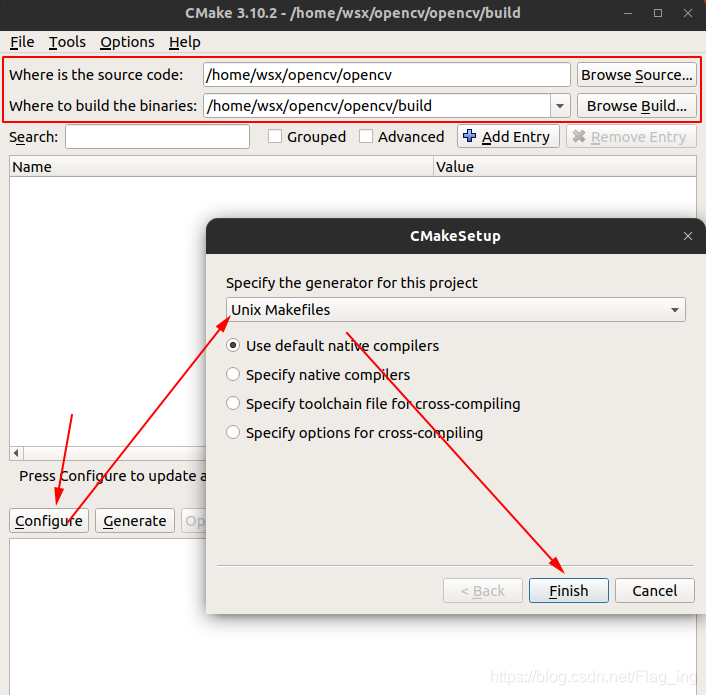Open the Help menu
The image size is (706, 695).
pyautogui.click(x=185, y=42)
